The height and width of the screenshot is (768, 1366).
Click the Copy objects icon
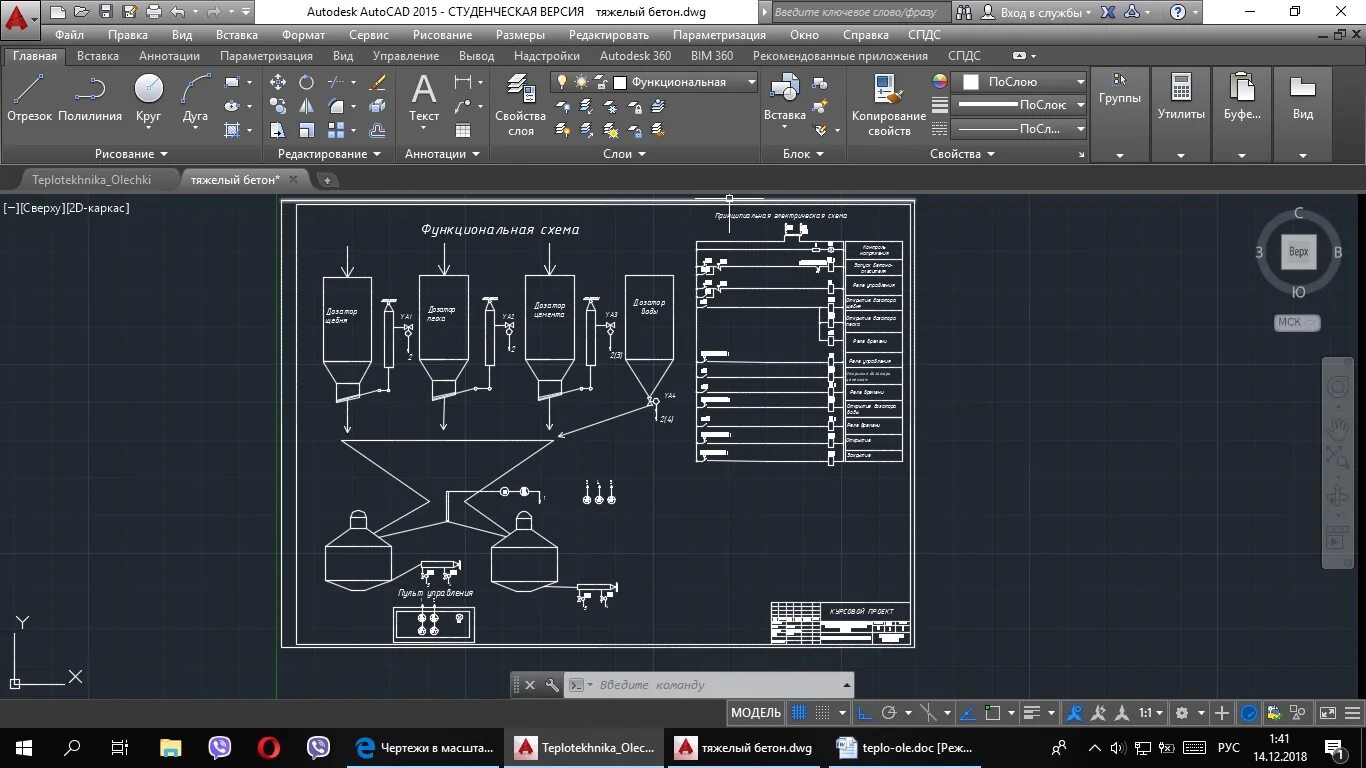point(278,106)
